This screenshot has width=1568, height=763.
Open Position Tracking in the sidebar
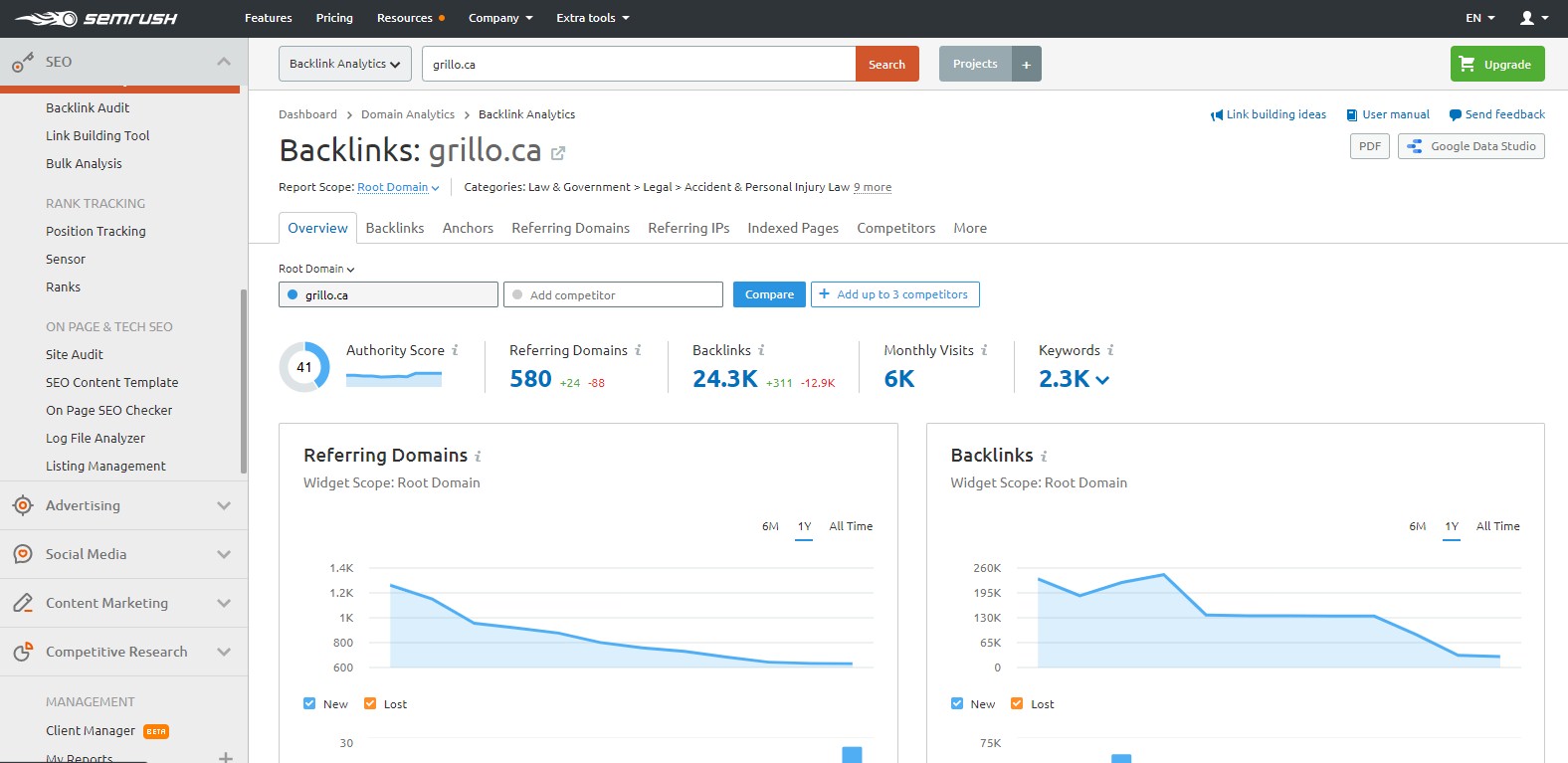(x=96, y=231)
